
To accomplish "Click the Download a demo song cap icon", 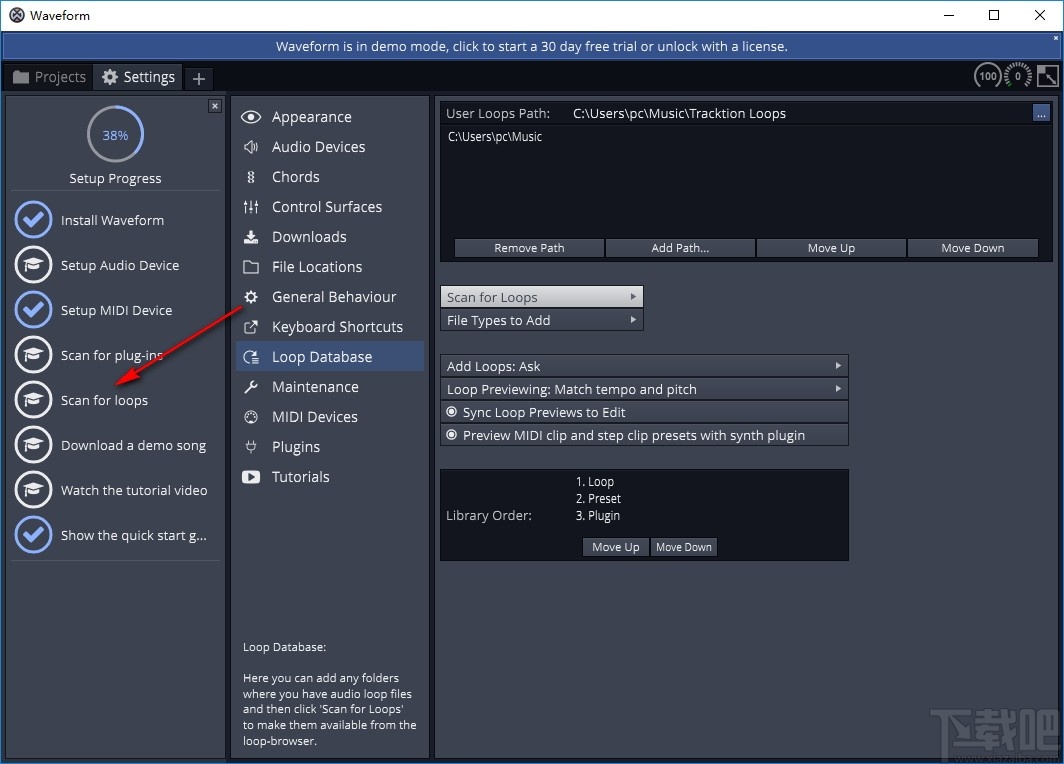I will (33, 445).
